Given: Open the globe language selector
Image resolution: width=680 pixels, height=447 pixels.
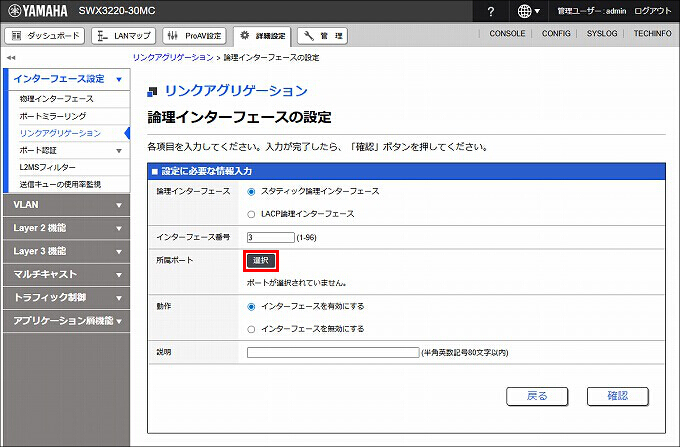Looking at the screenshot, I should click(x=528, y=11).
